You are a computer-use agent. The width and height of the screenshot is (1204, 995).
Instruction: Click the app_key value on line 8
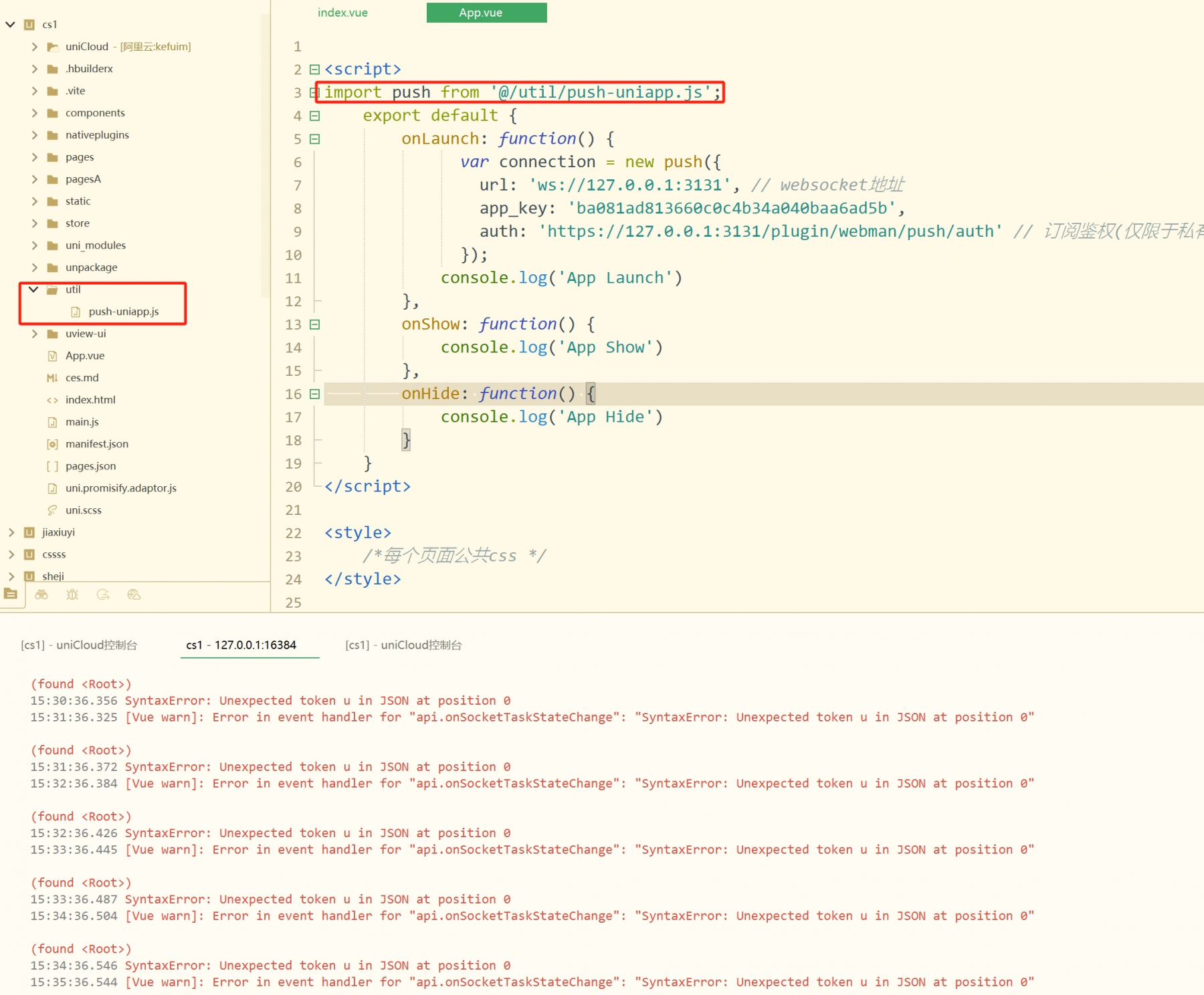pos(731,209)
